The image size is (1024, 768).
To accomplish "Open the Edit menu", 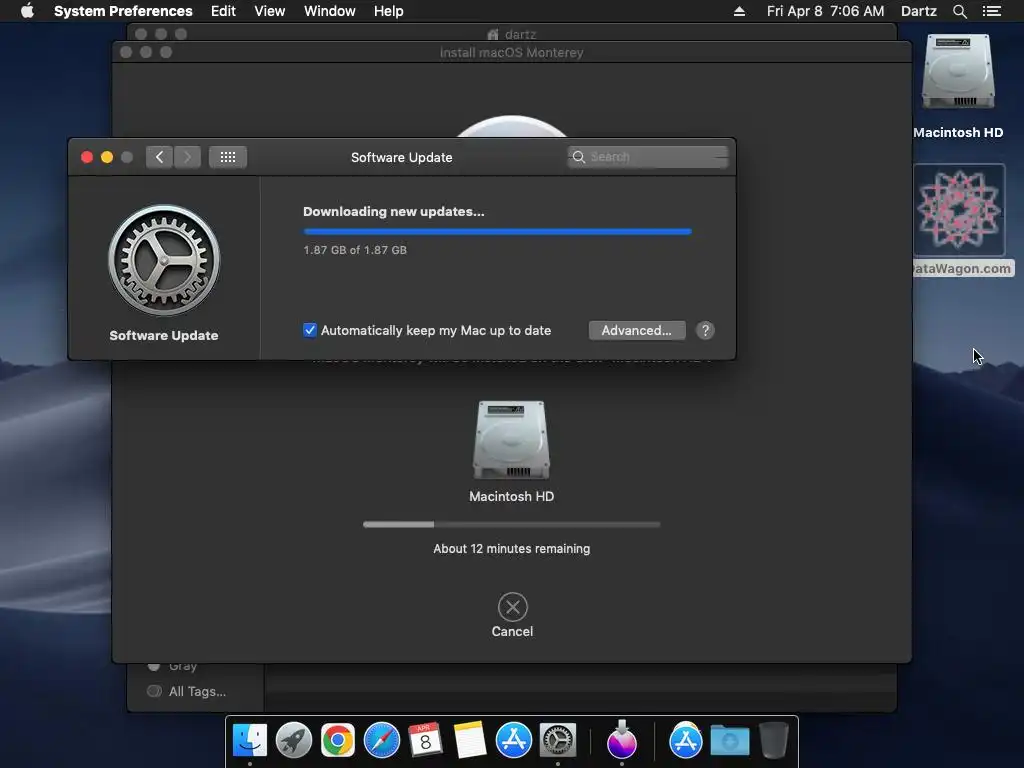I will tap(223, 11).
